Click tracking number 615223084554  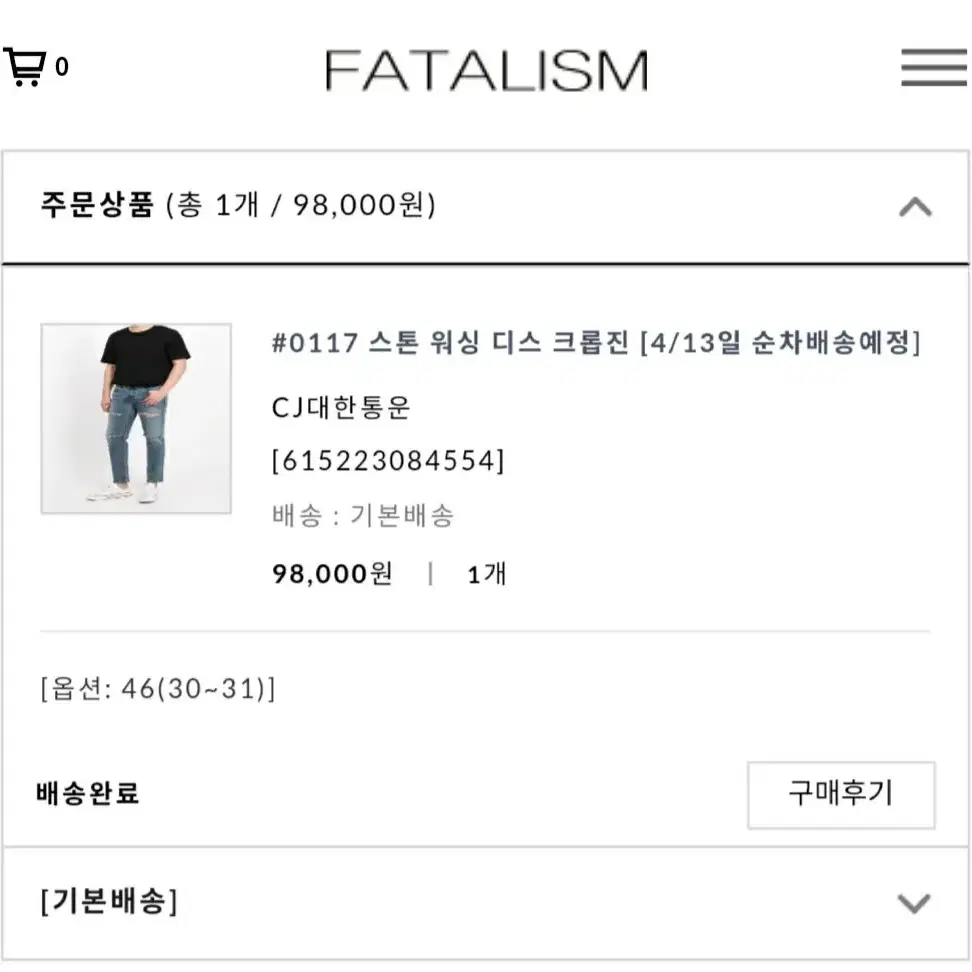388,461
